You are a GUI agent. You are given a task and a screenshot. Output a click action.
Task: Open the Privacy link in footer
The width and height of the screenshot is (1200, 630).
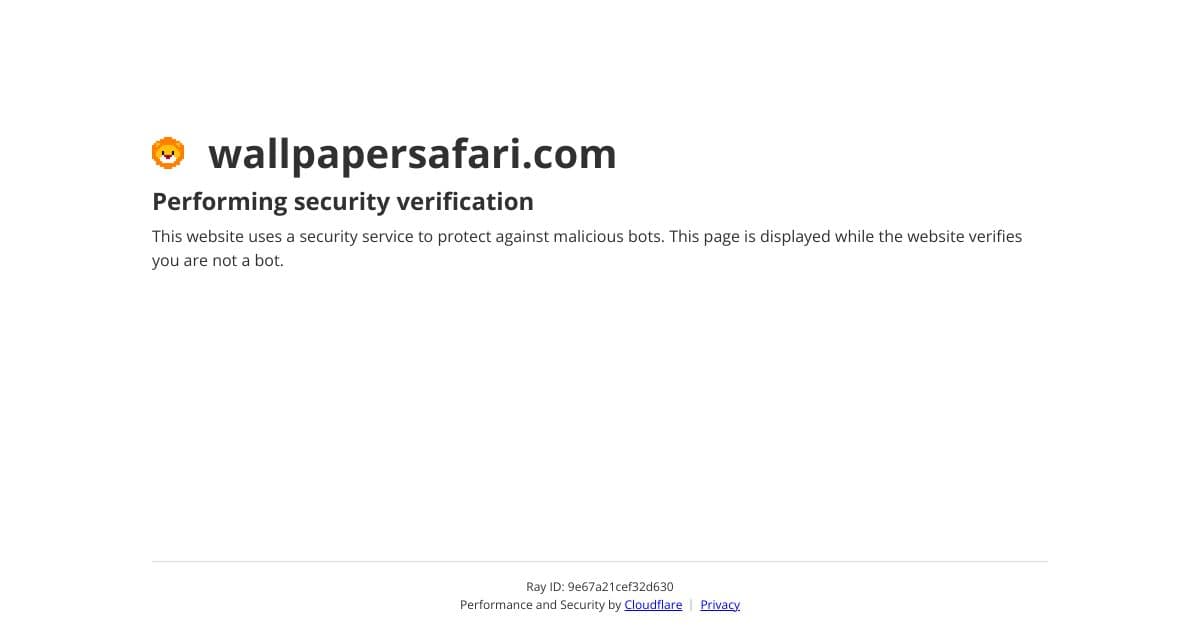coord(720,605)
